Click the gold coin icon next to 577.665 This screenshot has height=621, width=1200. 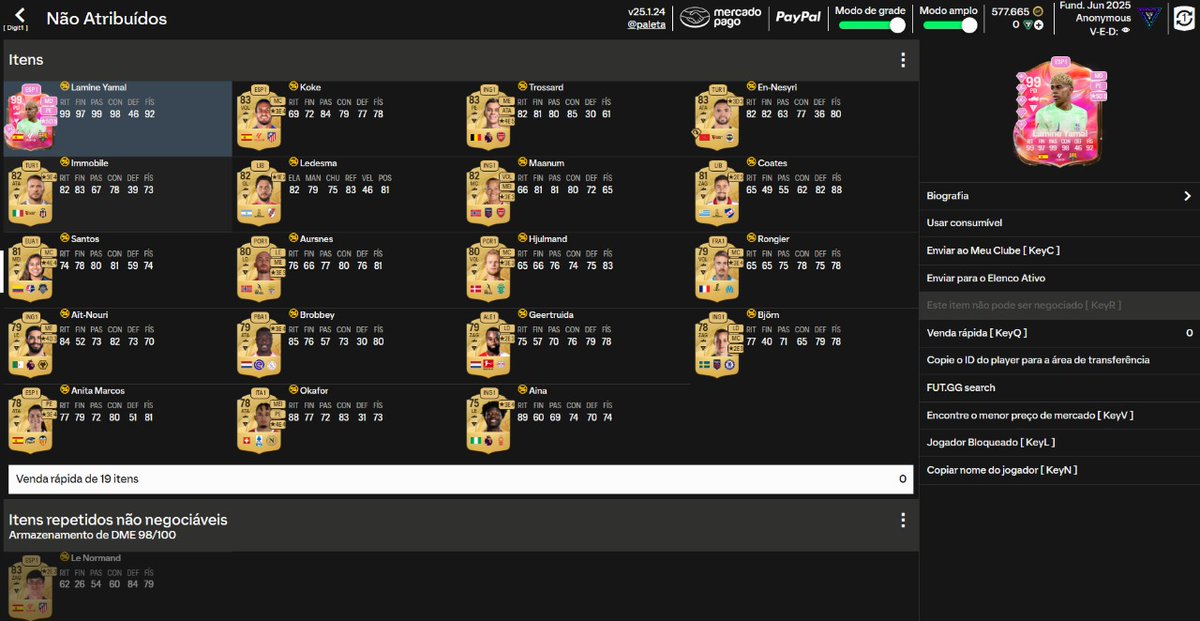[x=1037, y=12]
